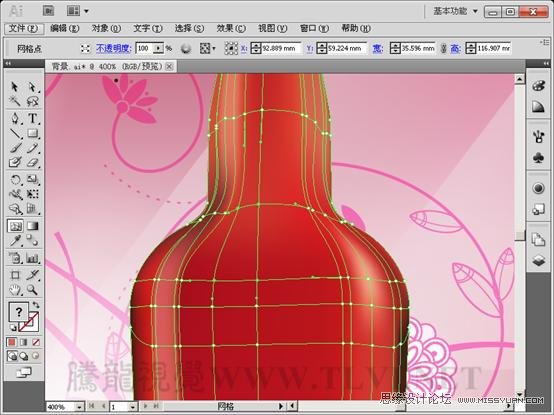This screenshot has height=415, width=554.
Task: Launch Adobe Bridge via Br icon
Action: tap(48, 11)
